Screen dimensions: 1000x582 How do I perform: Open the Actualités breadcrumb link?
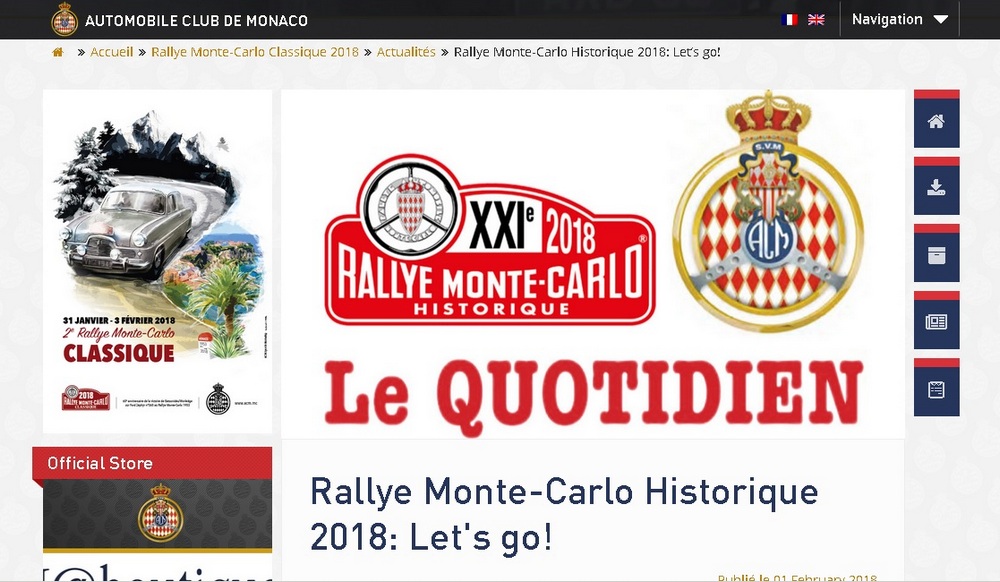pos(406,52)
